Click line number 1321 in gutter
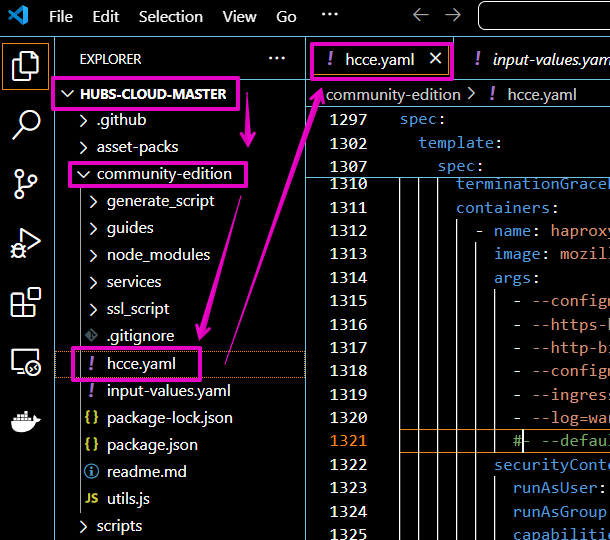This screenshot has width=610, height=540. pyautogui.click(x=348, y=441)
